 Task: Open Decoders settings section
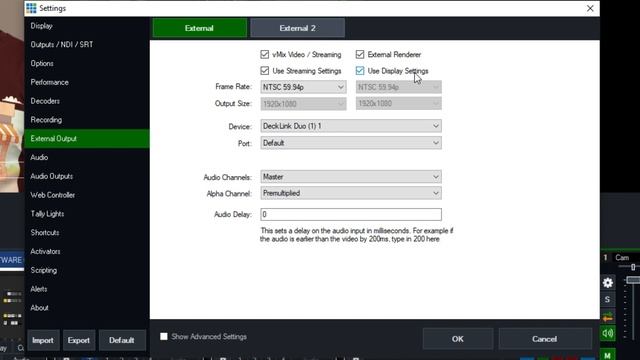click(87, 101)
